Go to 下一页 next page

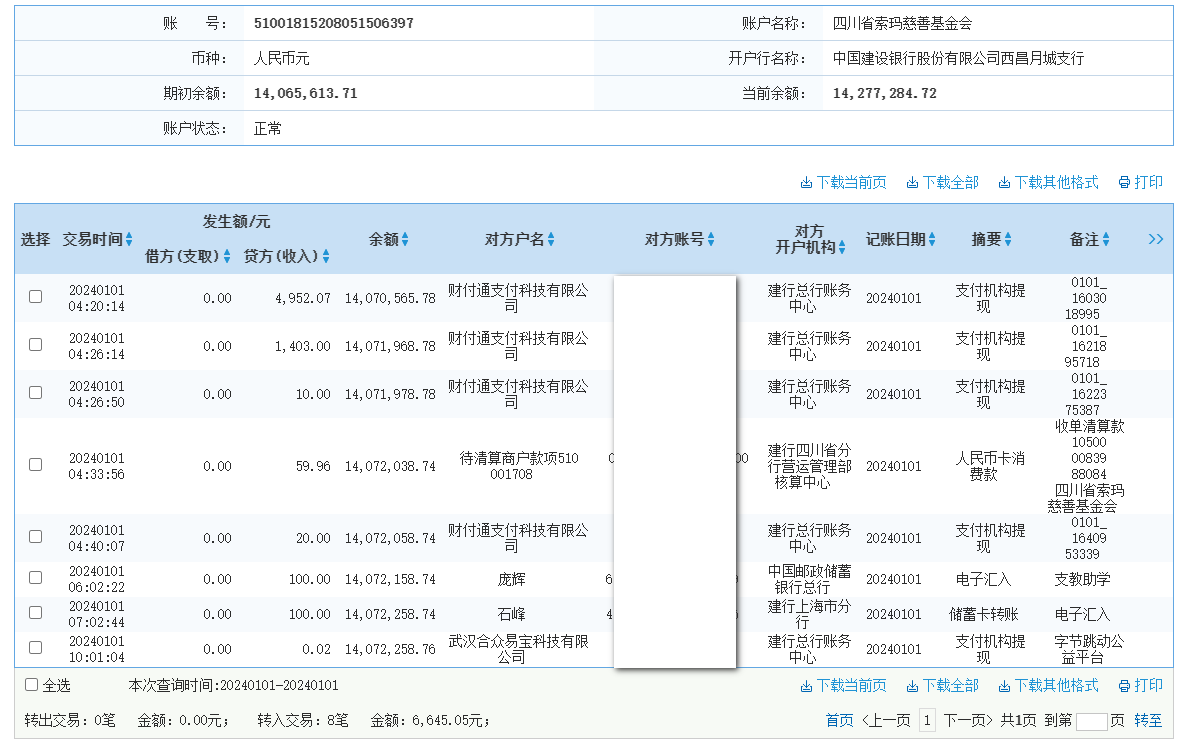click(x=968, y=721)
